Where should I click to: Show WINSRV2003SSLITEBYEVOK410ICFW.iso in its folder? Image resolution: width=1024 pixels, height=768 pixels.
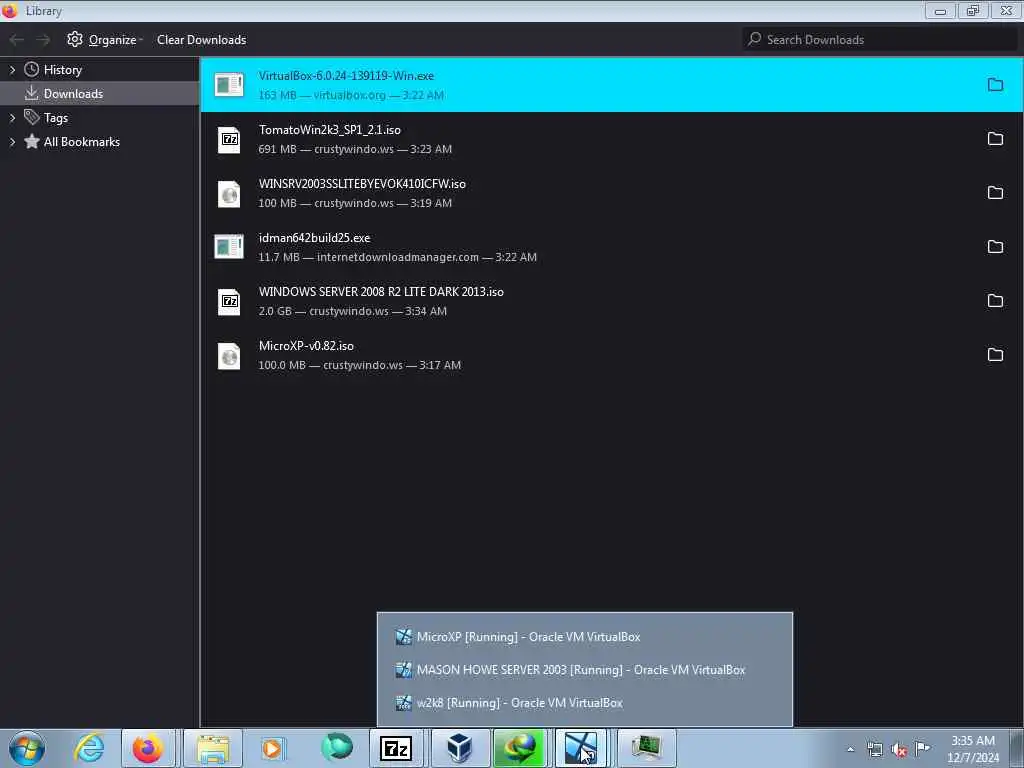click(x=995, y=193)
